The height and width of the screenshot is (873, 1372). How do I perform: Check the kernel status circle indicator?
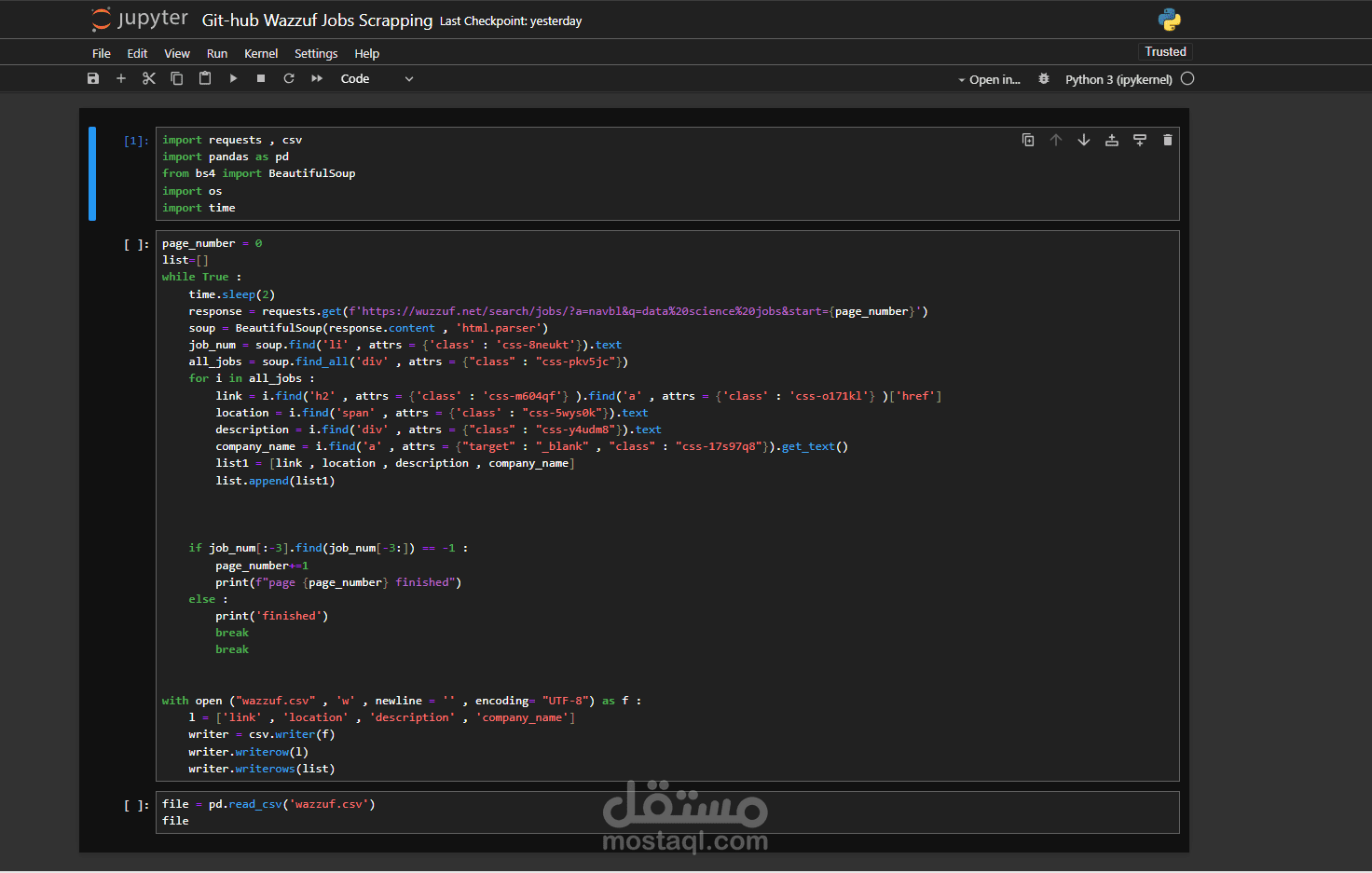(x=1187, y=79)
